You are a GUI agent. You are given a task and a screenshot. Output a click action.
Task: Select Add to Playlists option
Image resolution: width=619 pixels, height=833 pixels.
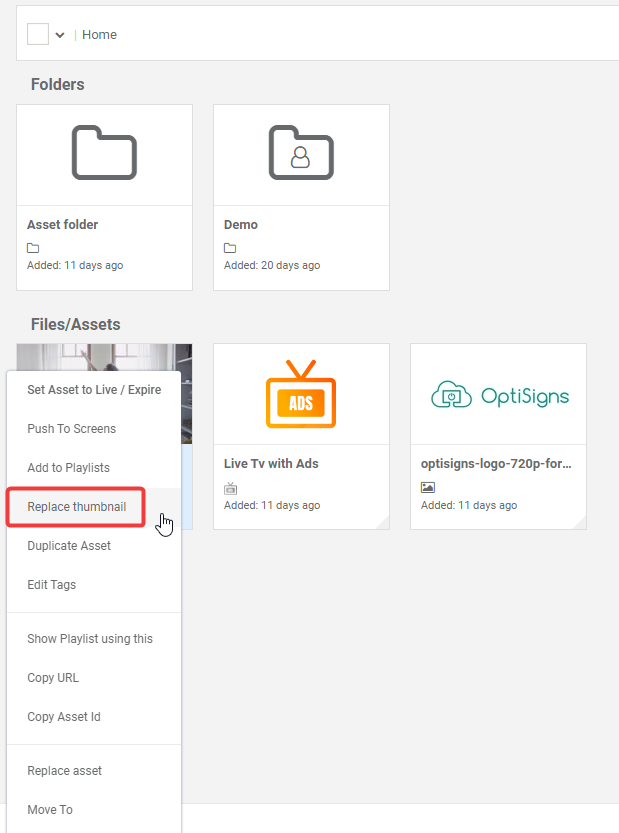(x=69, y=468)
